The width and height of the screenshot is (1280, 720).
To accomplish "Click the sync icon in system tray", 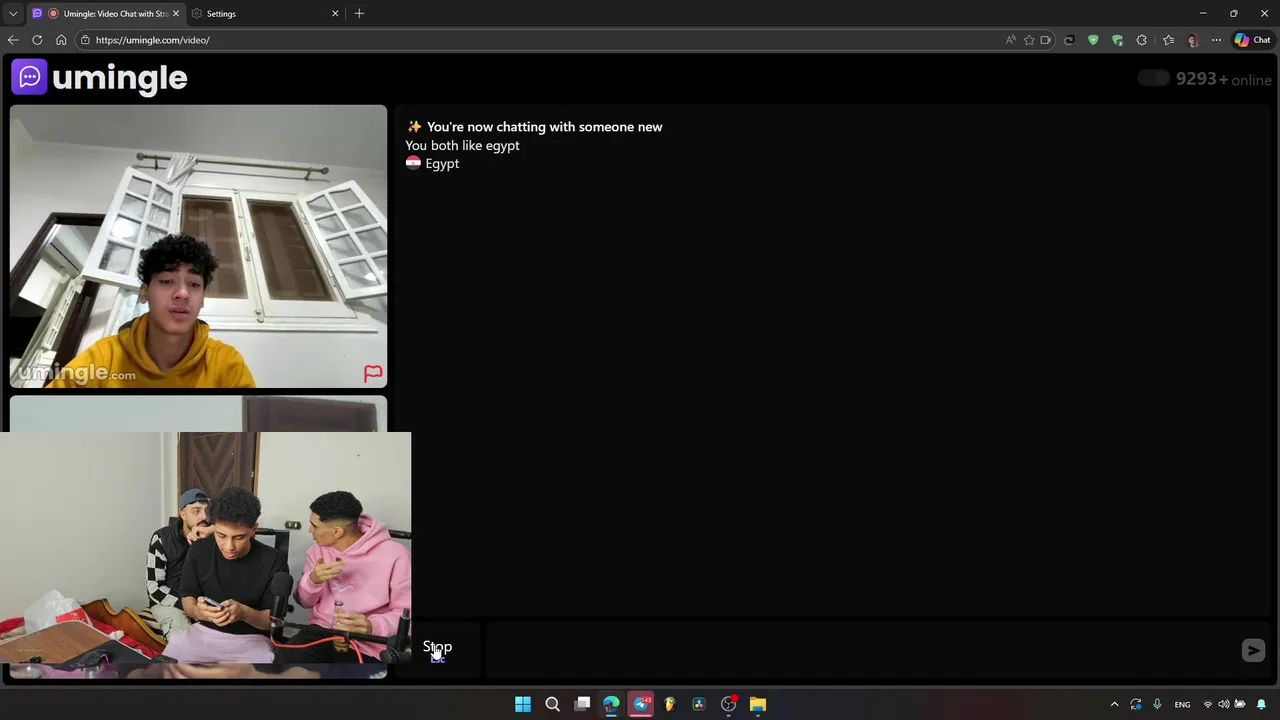I will tap(1136, 704).
